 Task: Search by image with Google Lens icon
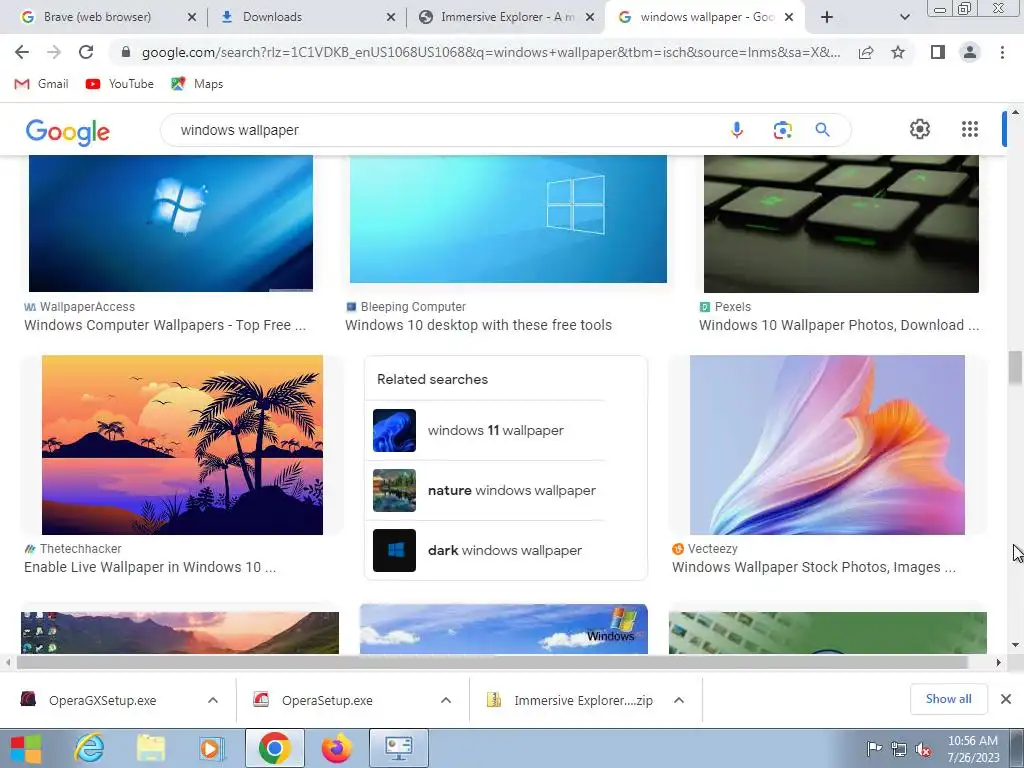click(782, 130)
